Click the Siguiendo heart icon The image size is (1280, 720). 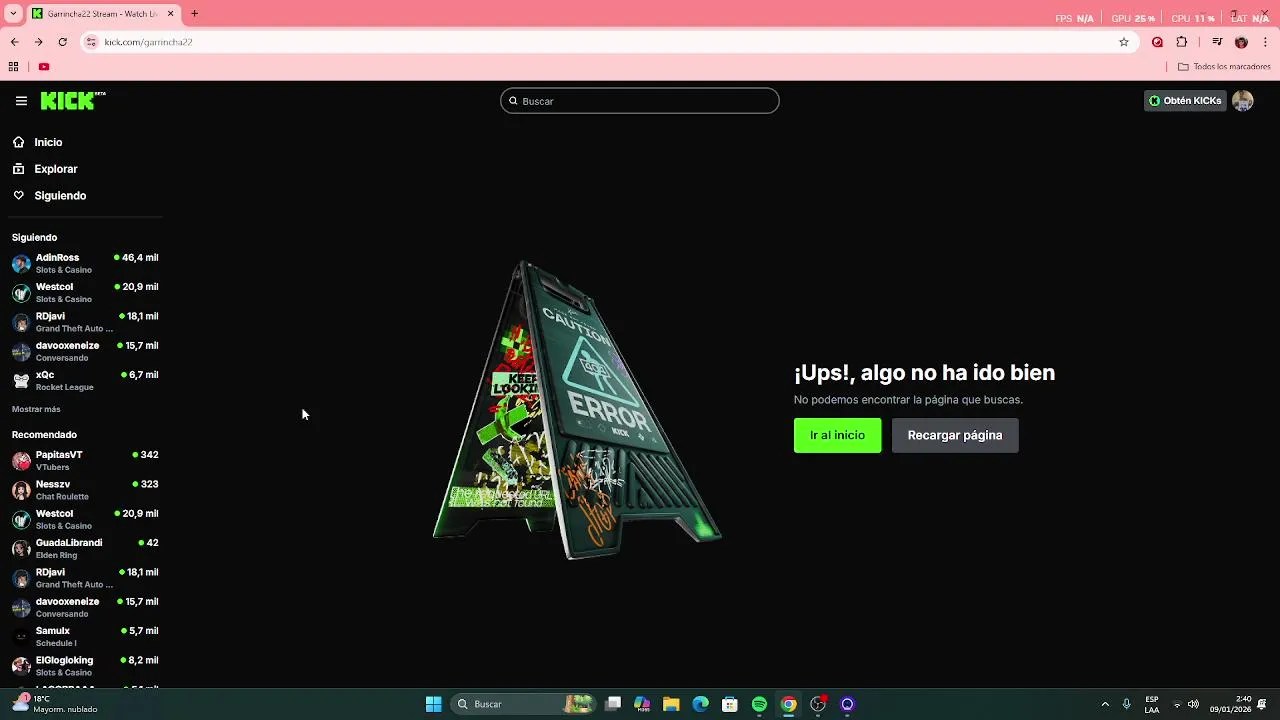[18, 196]
